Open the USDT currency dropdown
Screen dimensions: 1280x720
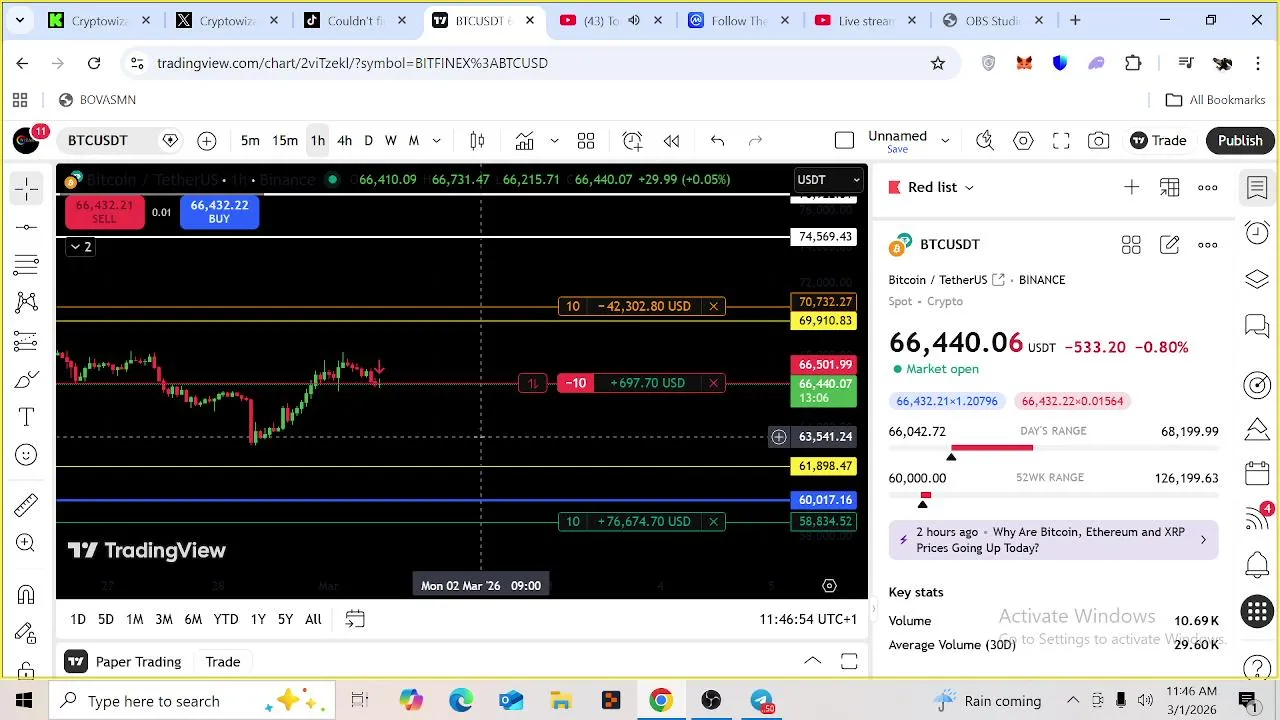pyautogui.click(x=828, y=180)
